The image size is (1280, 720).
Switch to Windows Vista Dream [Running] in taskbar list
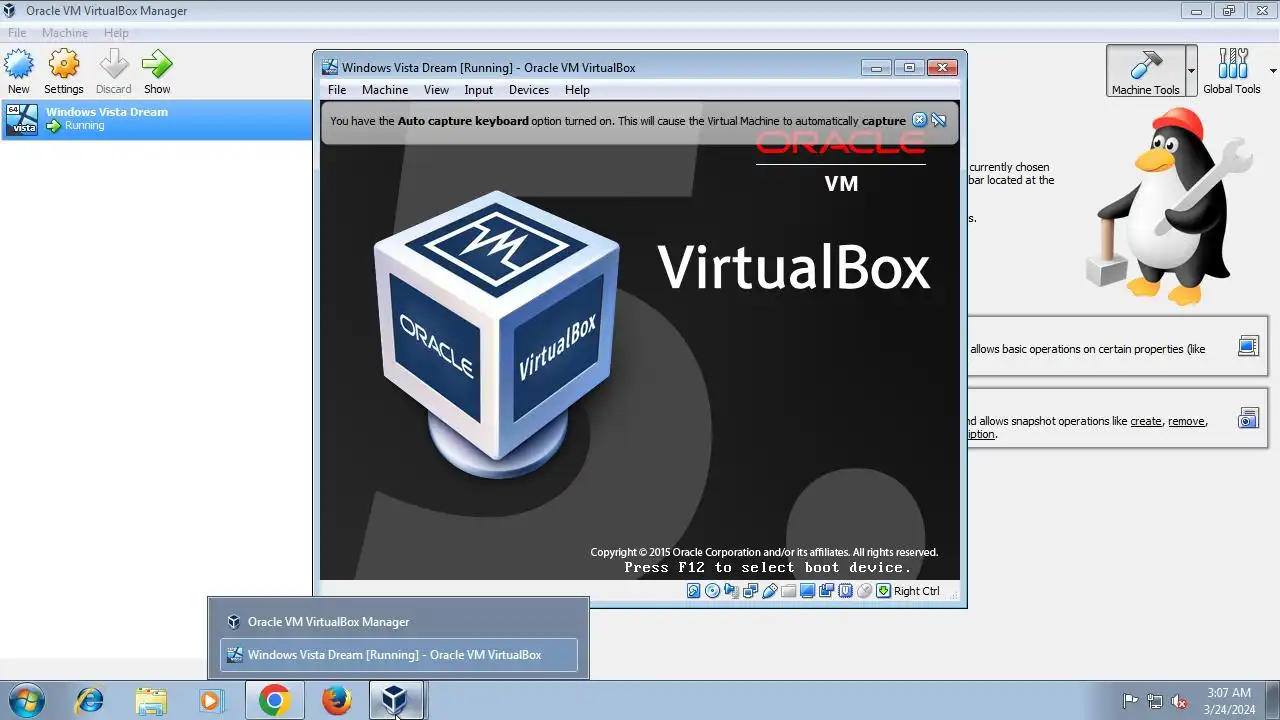tap(398, 655)
